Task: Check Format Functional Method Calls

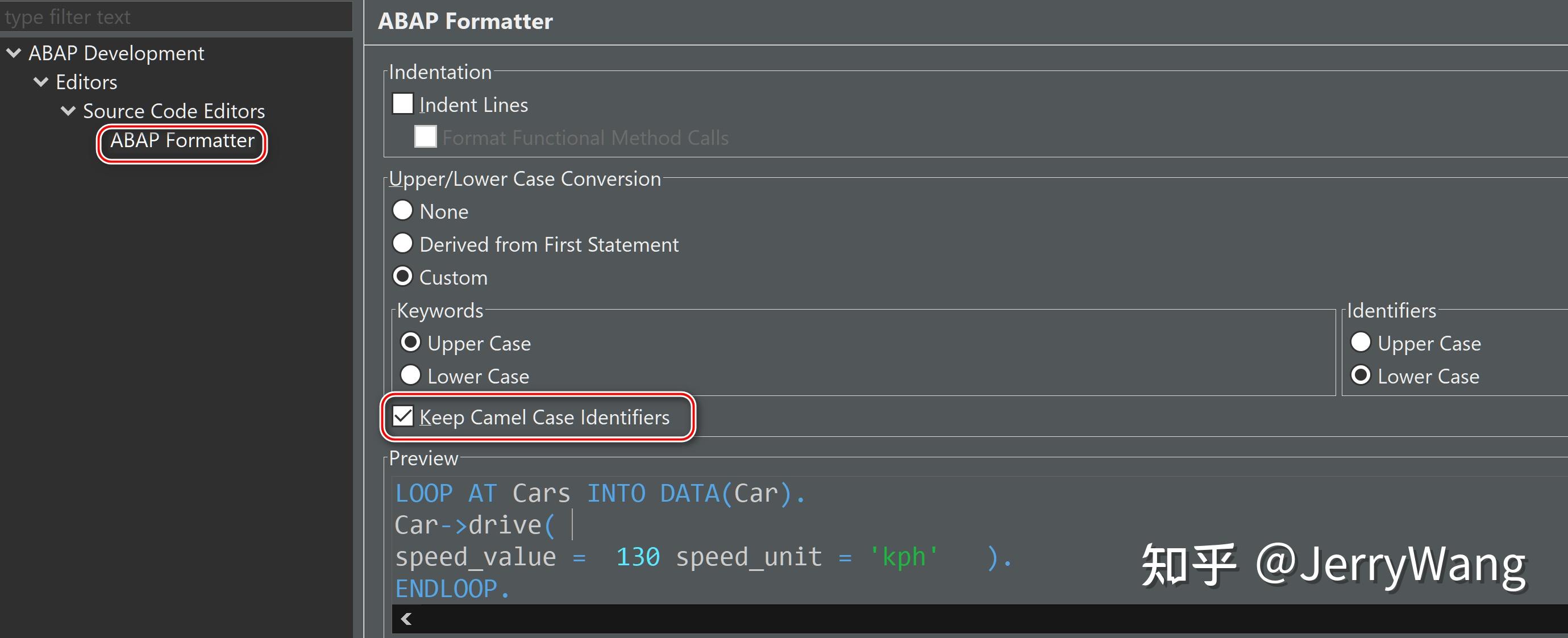Action: [426, 137]
